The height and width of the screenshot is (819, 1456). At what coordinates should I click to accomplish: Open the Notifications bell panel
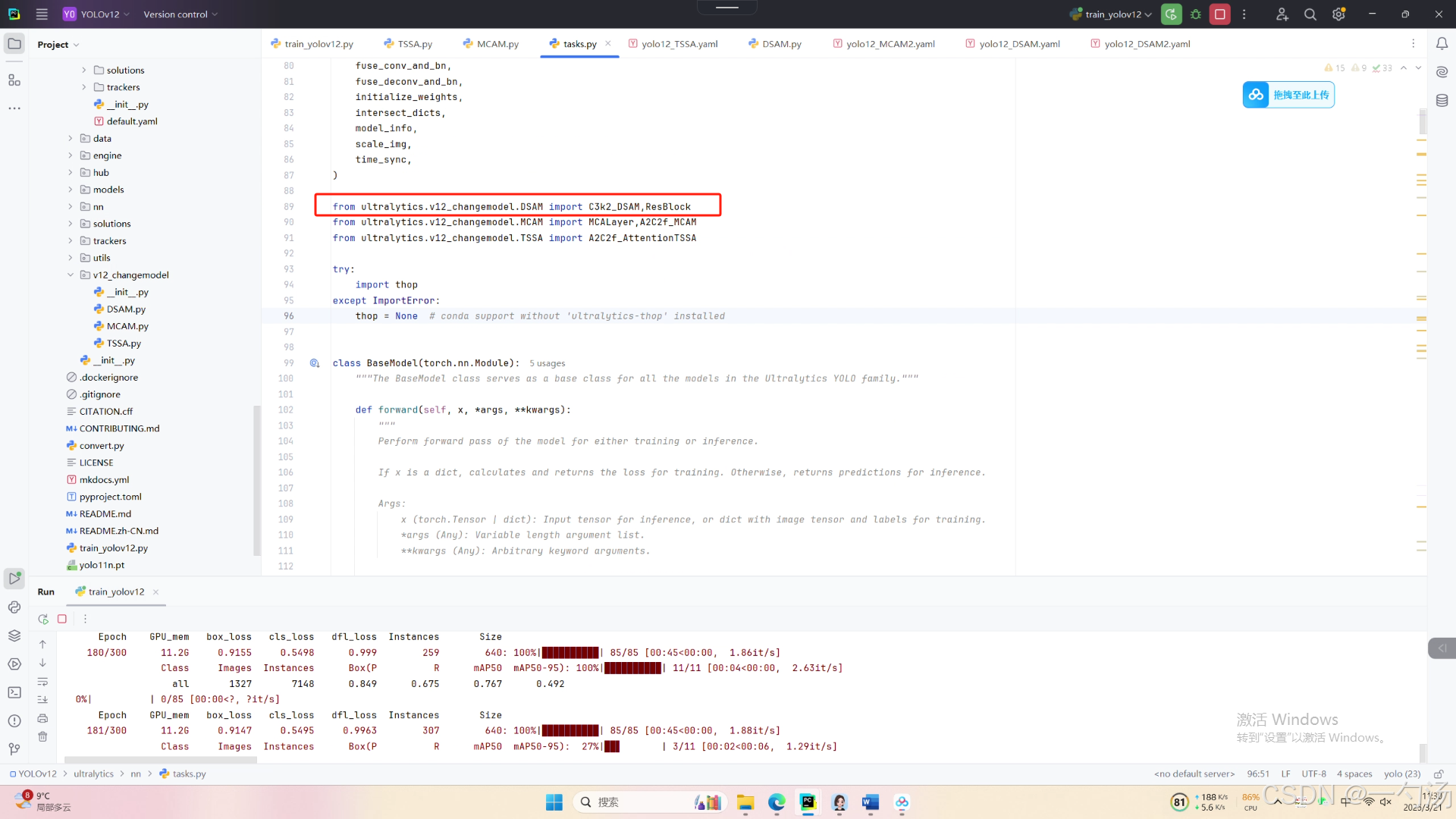tap(1442, 44)
